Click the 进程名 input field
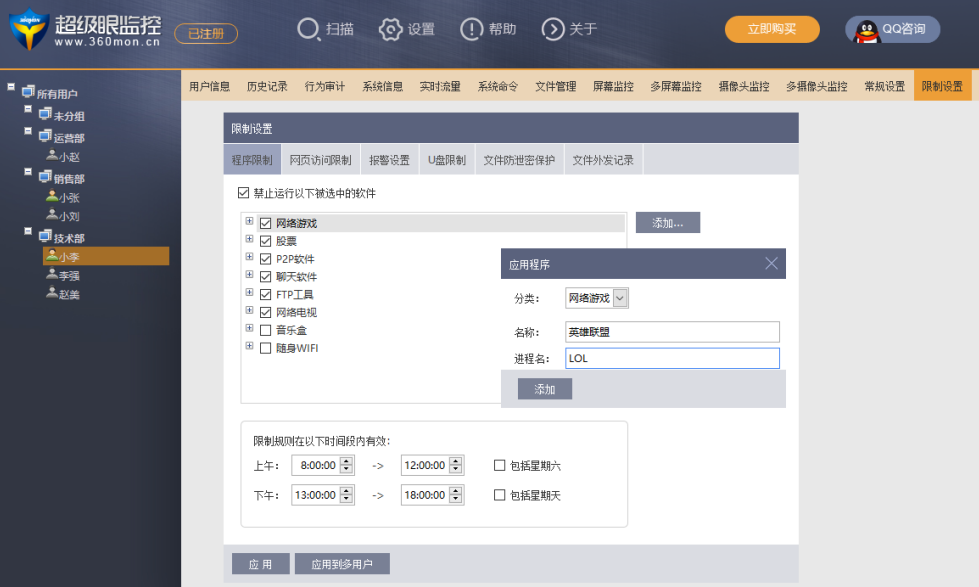979x587 pixels. [x=671, y=358]
